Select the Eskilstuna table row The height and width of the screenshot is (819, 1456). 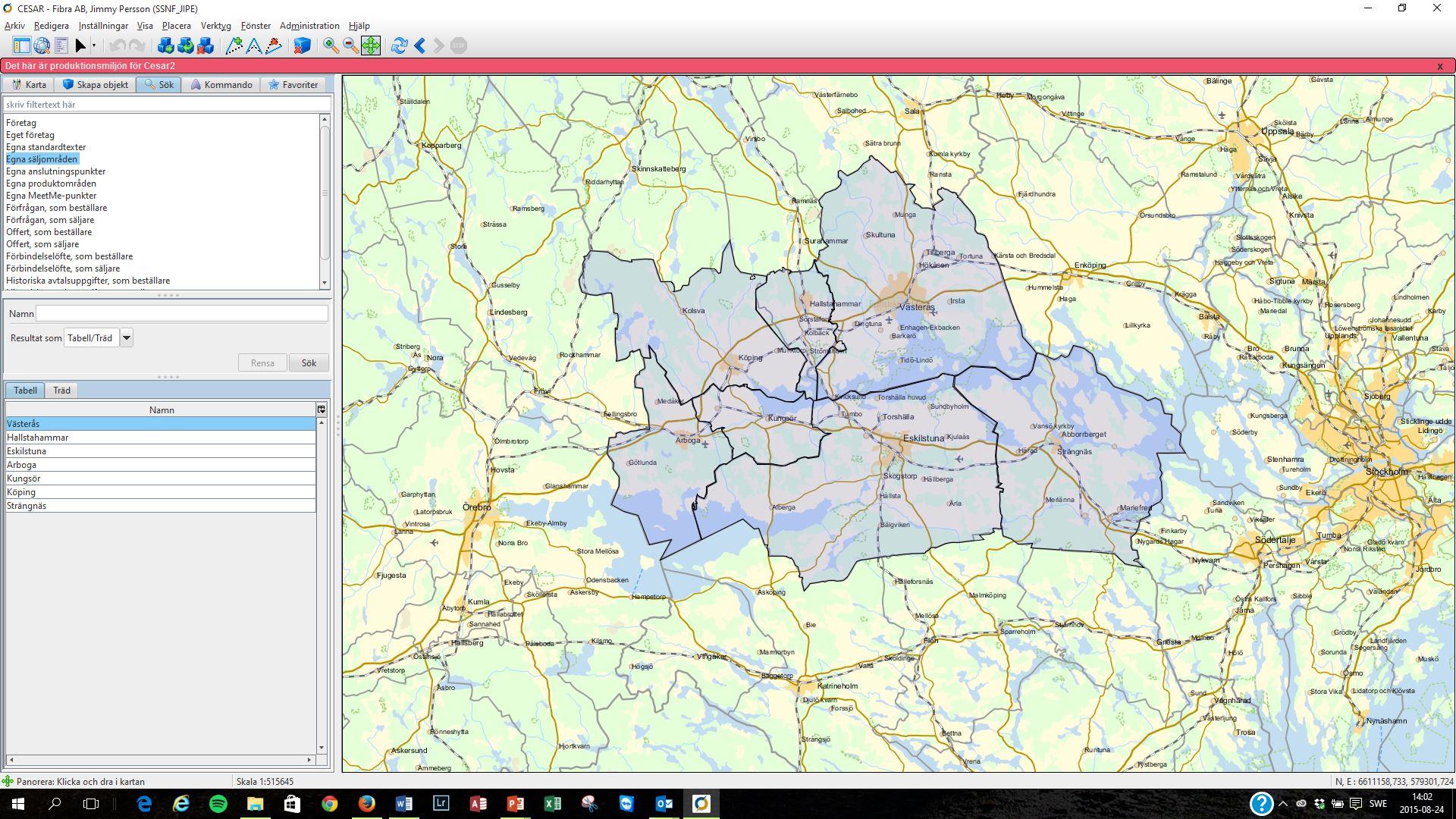tap(161, 451)
